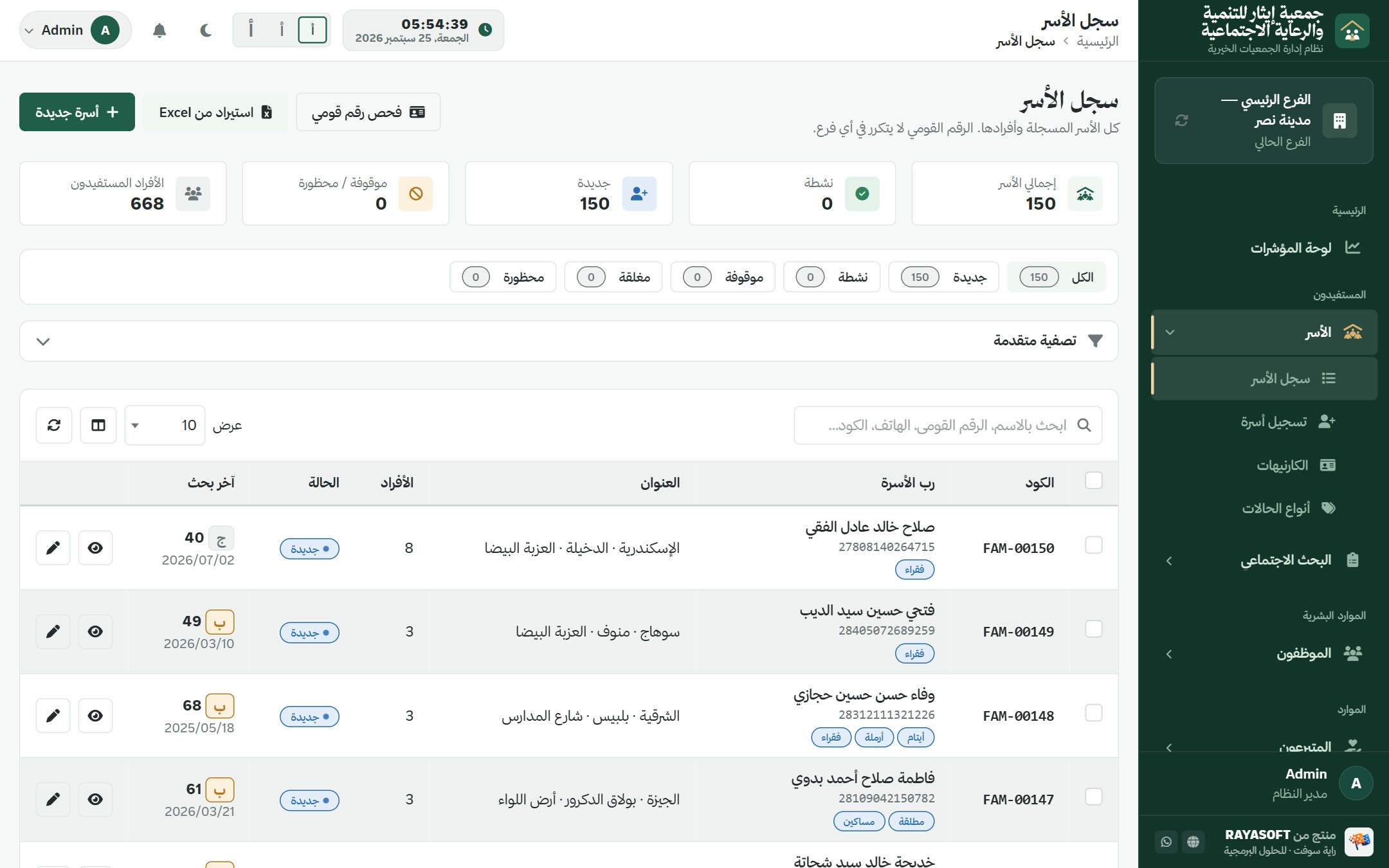Screen dimensions: 1389x868
Task: Select the medium font size option
Action: 282,30
